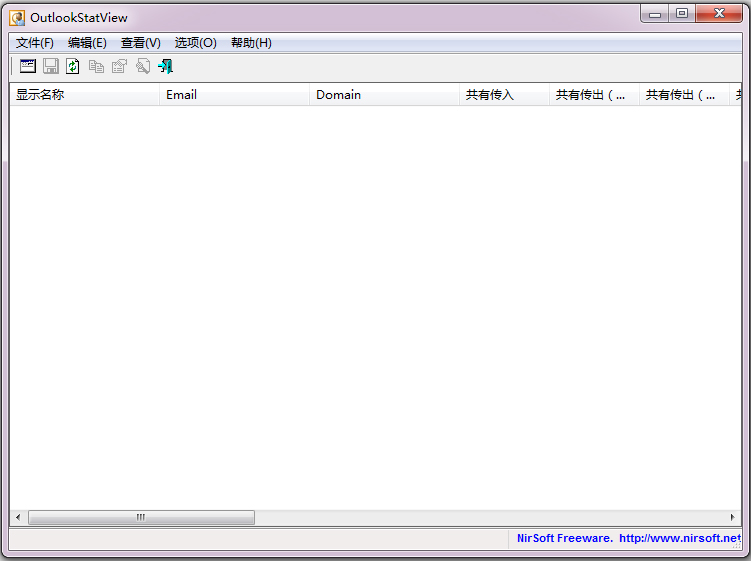
Task: Sort by the 显示名称 column header
Action: tap(84, 95)
